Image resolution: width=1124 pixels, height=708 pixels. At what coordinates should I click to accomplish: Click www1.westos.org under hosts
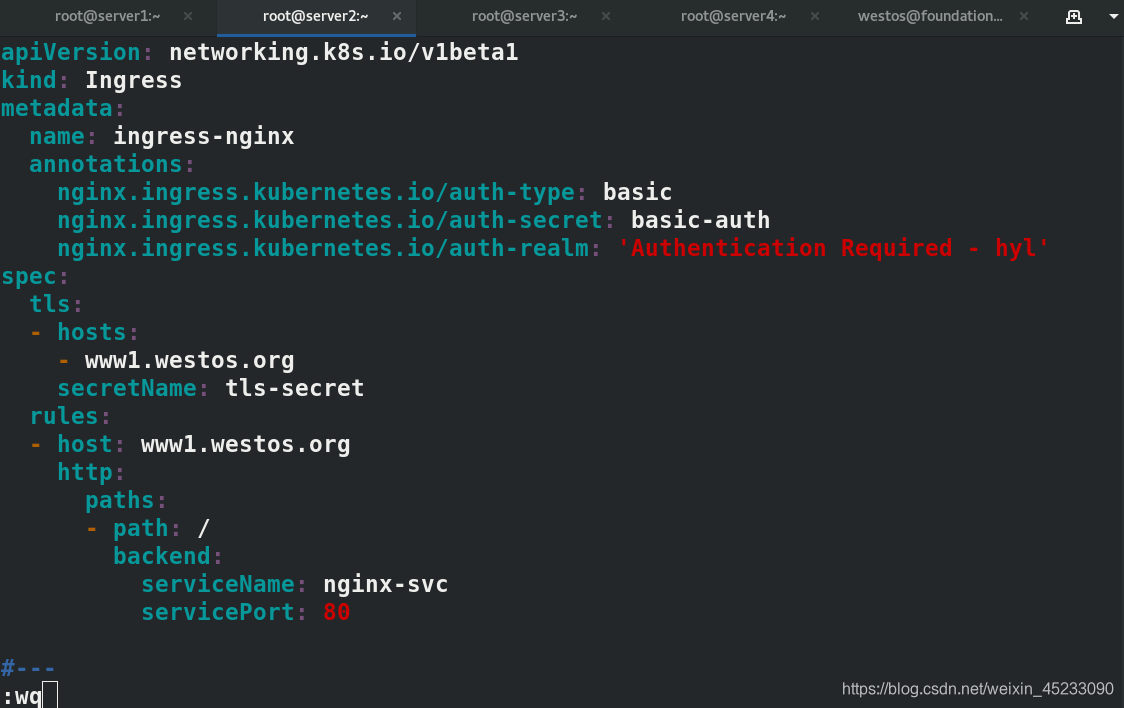(x=189, y=360)
